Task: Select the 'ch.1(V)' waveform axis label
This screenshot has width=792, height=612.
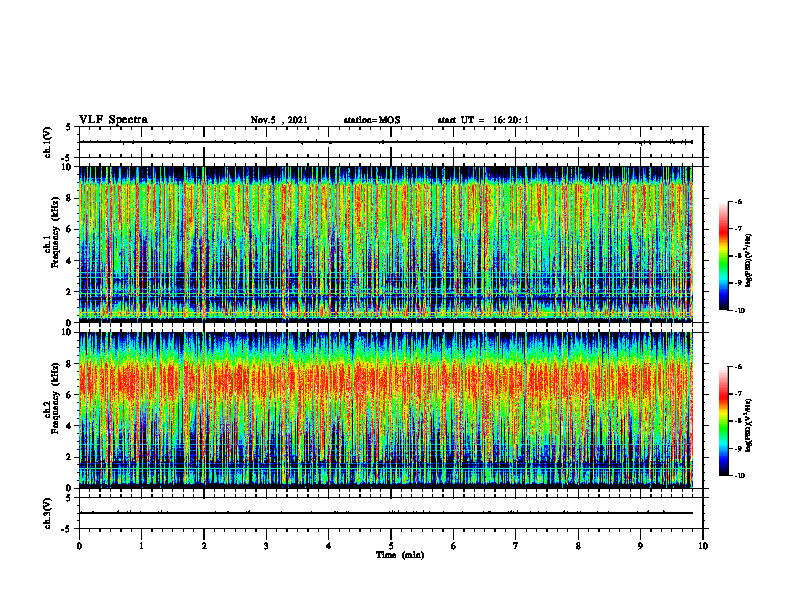Action: click(47, 142)
